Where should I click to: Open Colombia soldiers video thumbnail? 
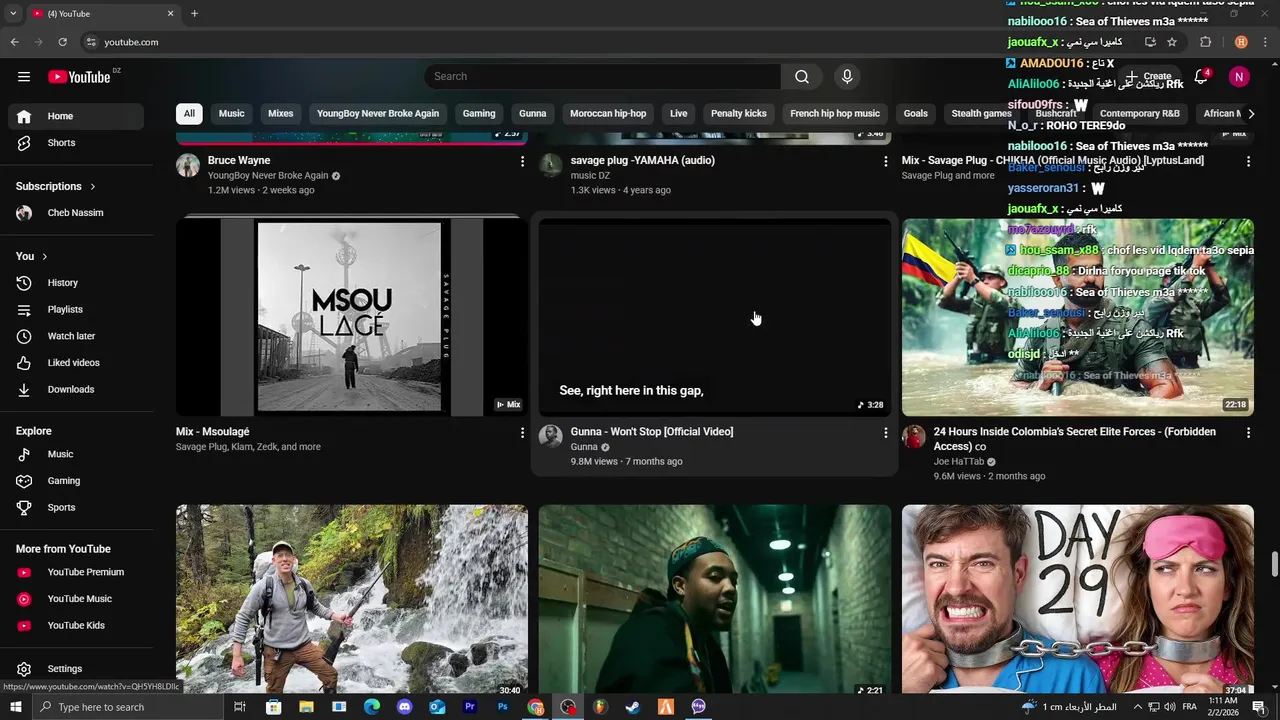point(1078,317)
